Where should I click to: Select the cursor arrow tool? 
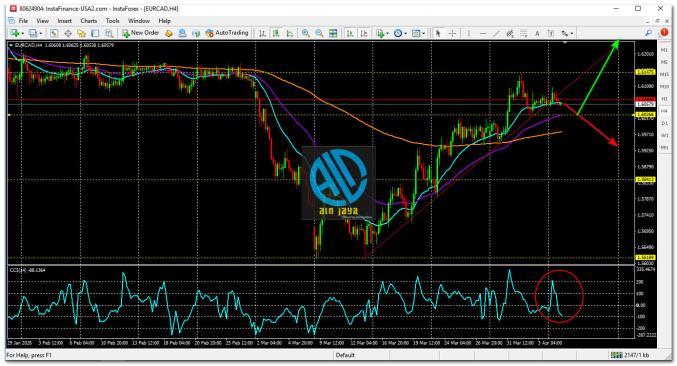pyautogui.click(x=438, y=33)
